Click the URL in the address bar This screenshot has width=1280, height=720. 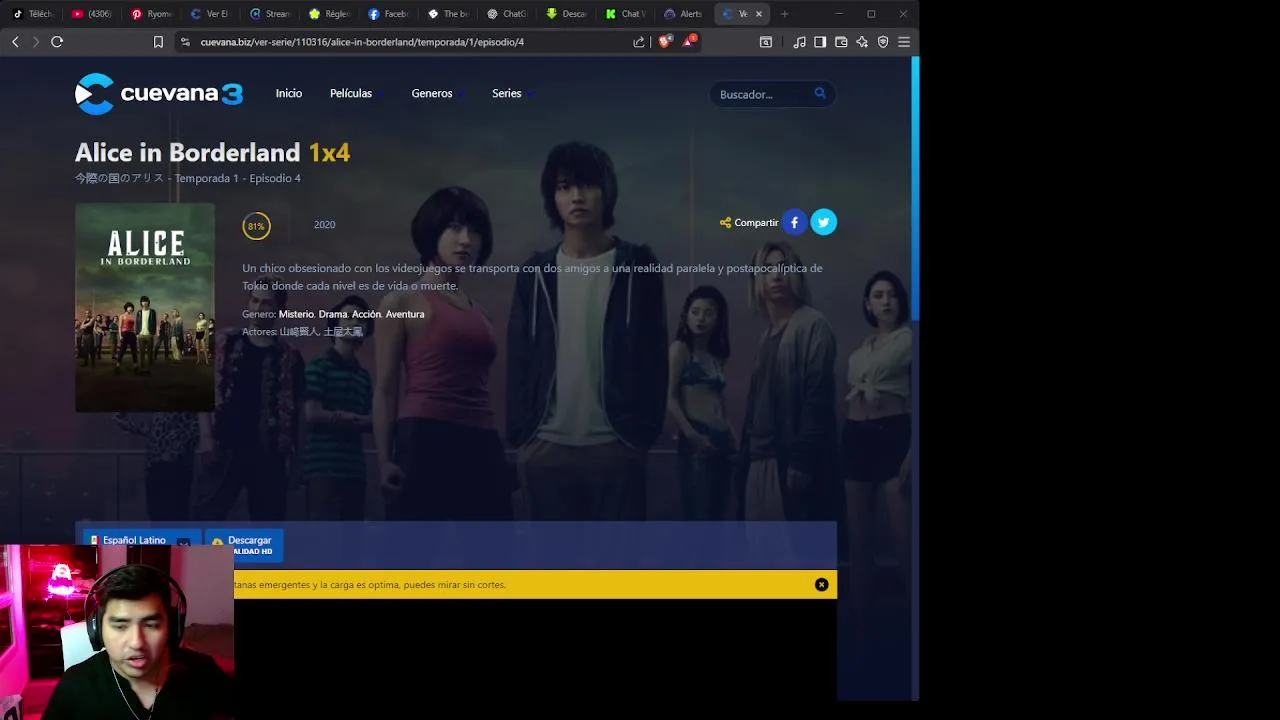pyautogui.click(x=362, y=42)
